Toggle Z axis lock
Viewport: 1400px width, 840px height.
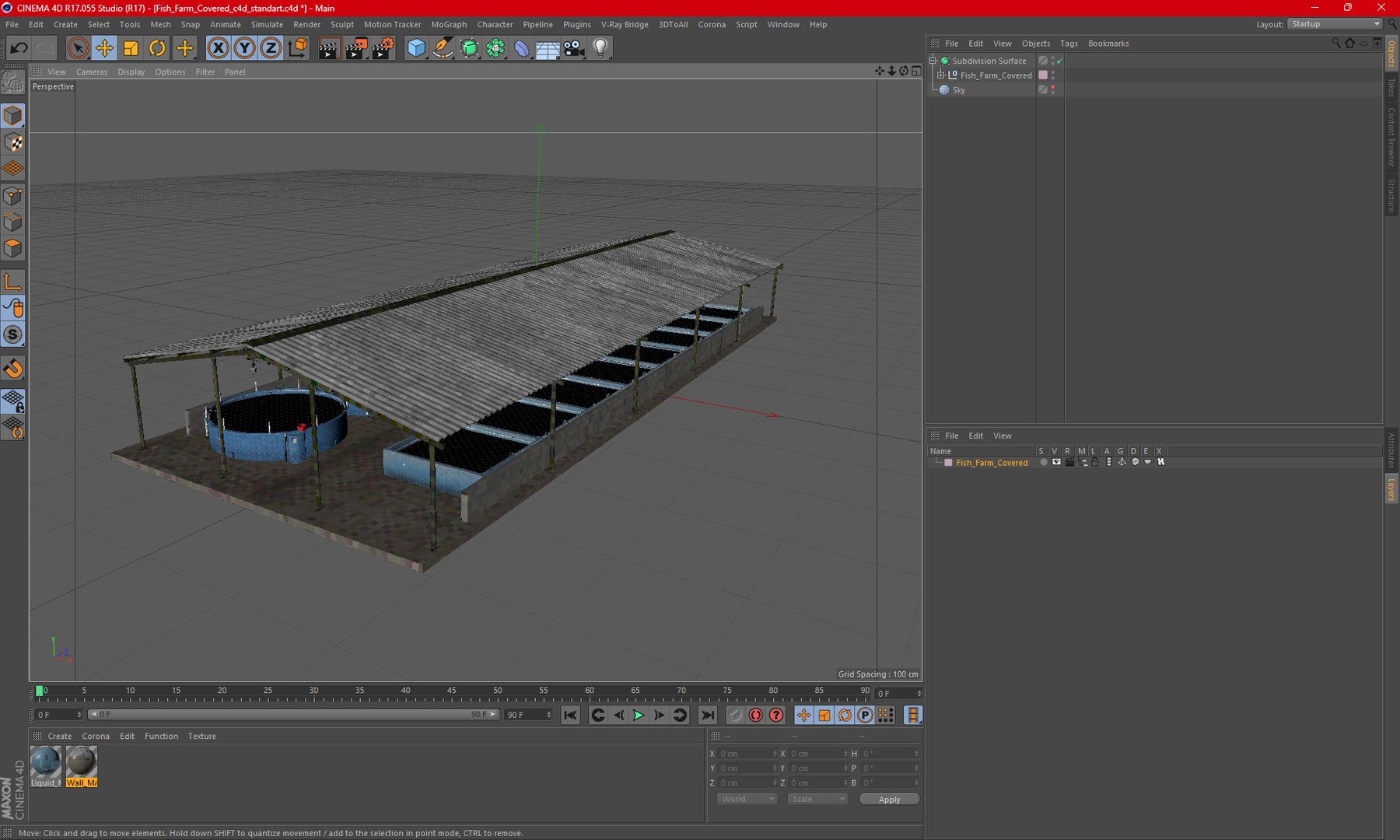[x=270, y=48]
